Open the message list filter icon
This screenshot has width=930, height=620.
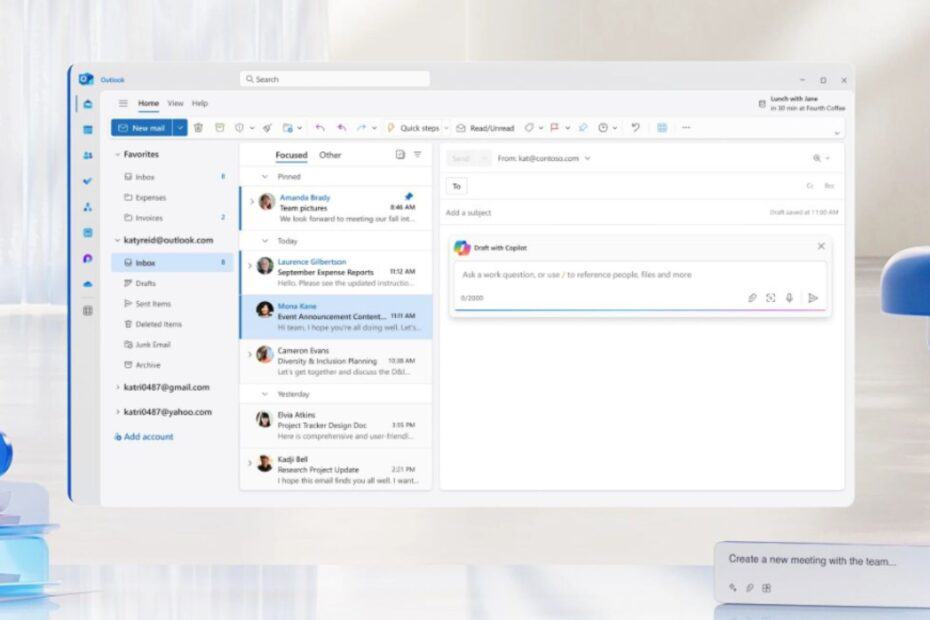pyautogui.click(x=417, y=155)
